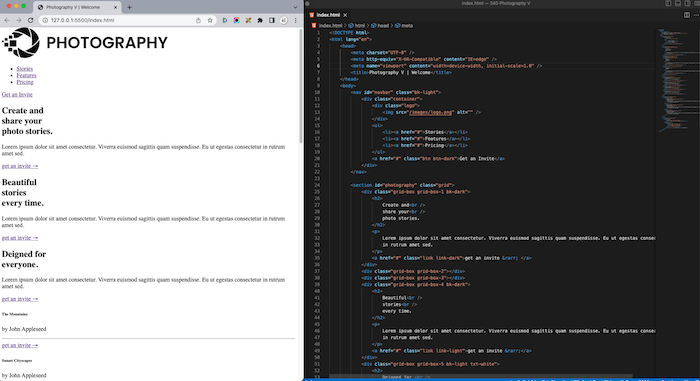Click the Get an Invite link
Image resolution: width=700 pixels, height=381 pixels.
click(17, 95)
